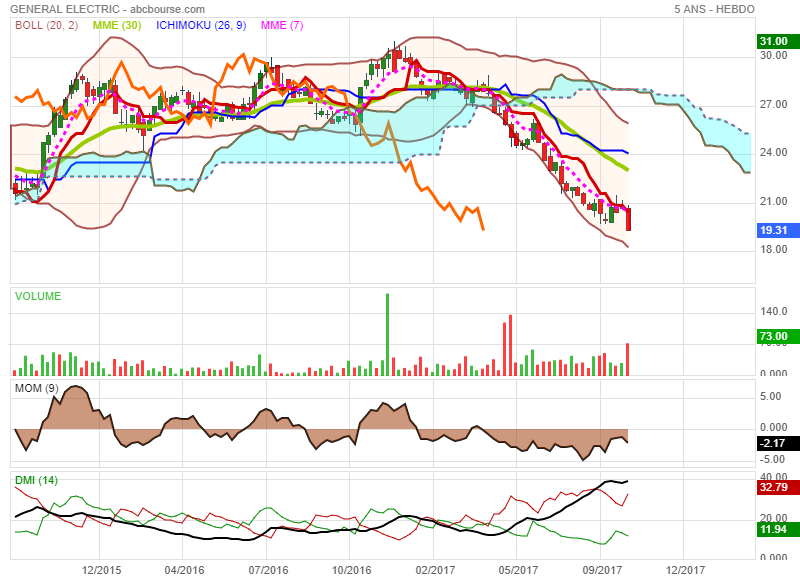Click the 11.94 green DMI value tag
The width and height of the screenshot is (800, 580).
(779, 529)
